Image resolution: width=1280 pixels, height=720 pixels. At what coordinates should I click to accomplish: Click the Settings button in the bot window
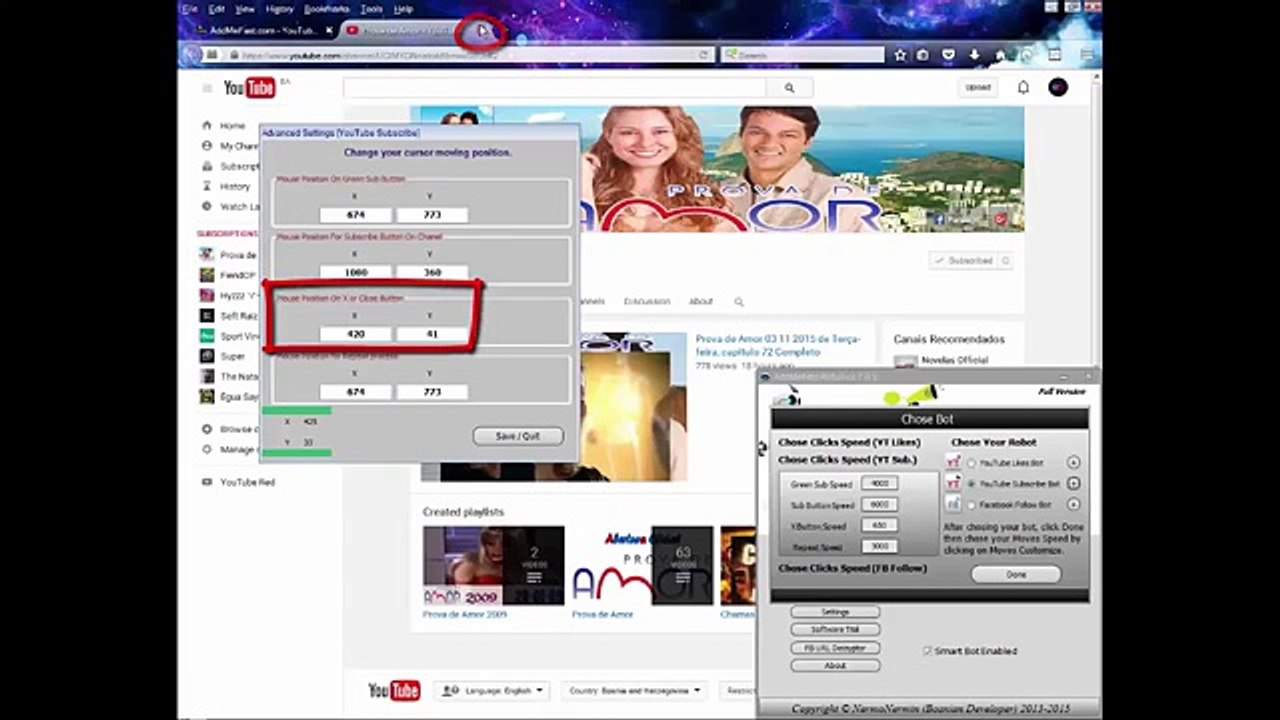pos(835,611)
